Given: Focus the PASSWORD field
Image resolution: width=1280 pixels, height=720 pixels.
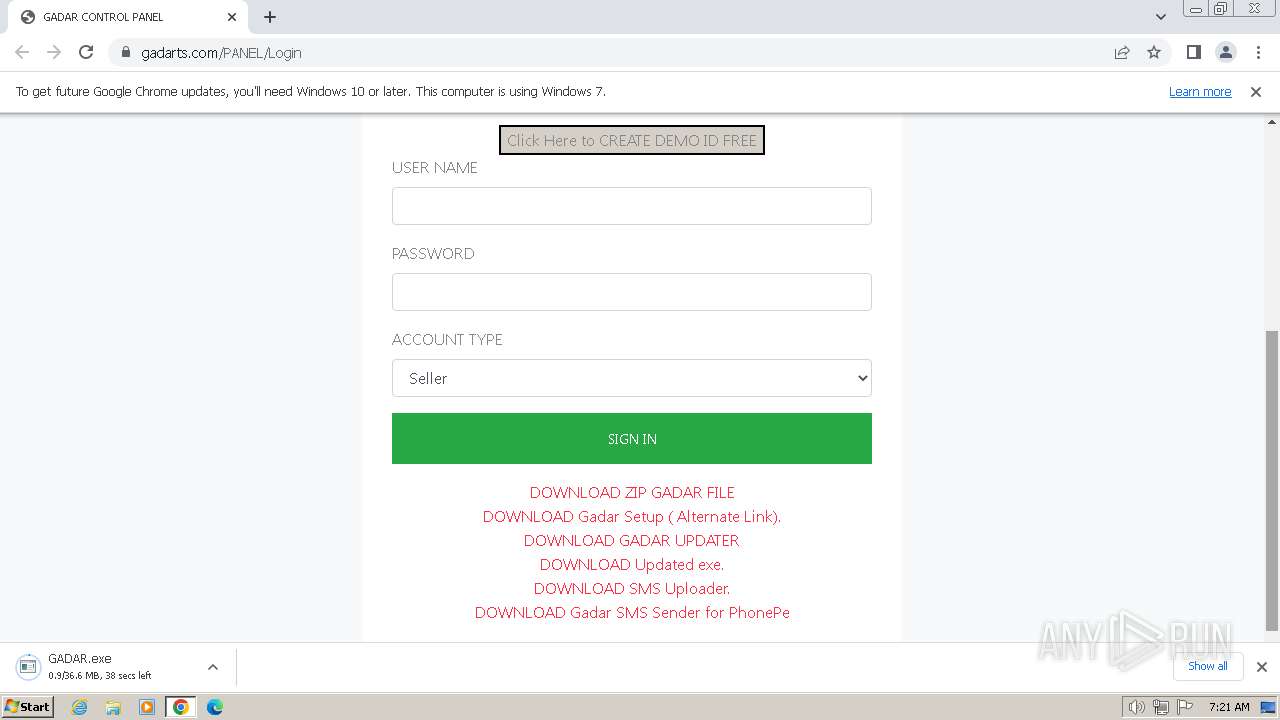Looking at the screenshot, I should pyautogui.click(x=632, y=292).
